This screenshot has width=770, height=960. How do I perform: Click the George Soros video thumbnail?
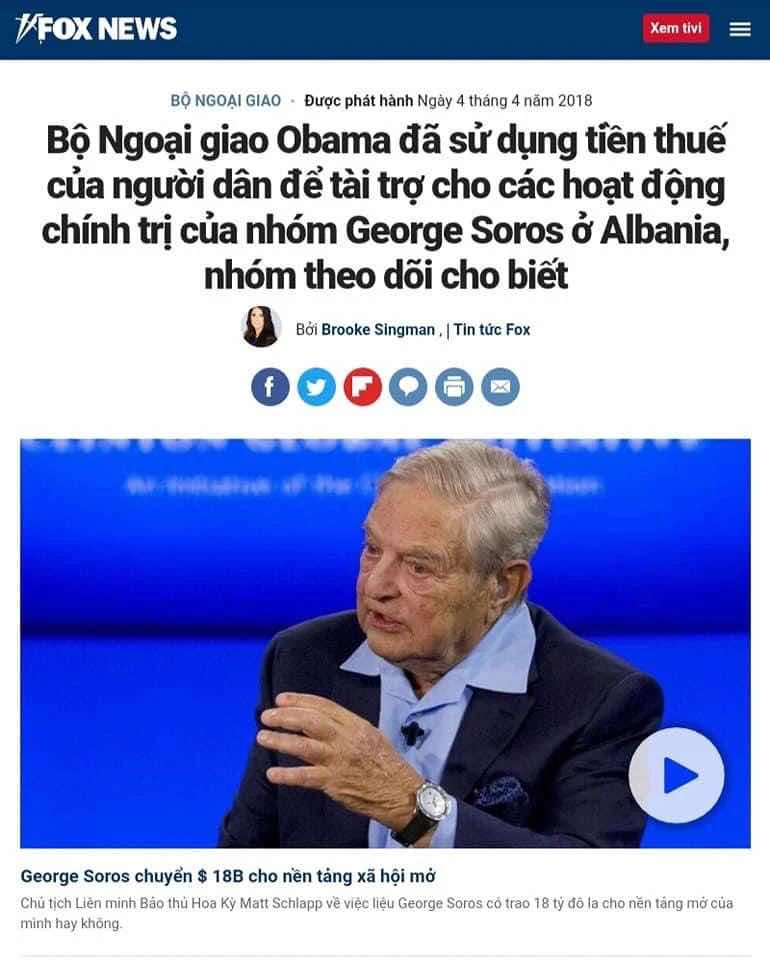coord(385,643)
